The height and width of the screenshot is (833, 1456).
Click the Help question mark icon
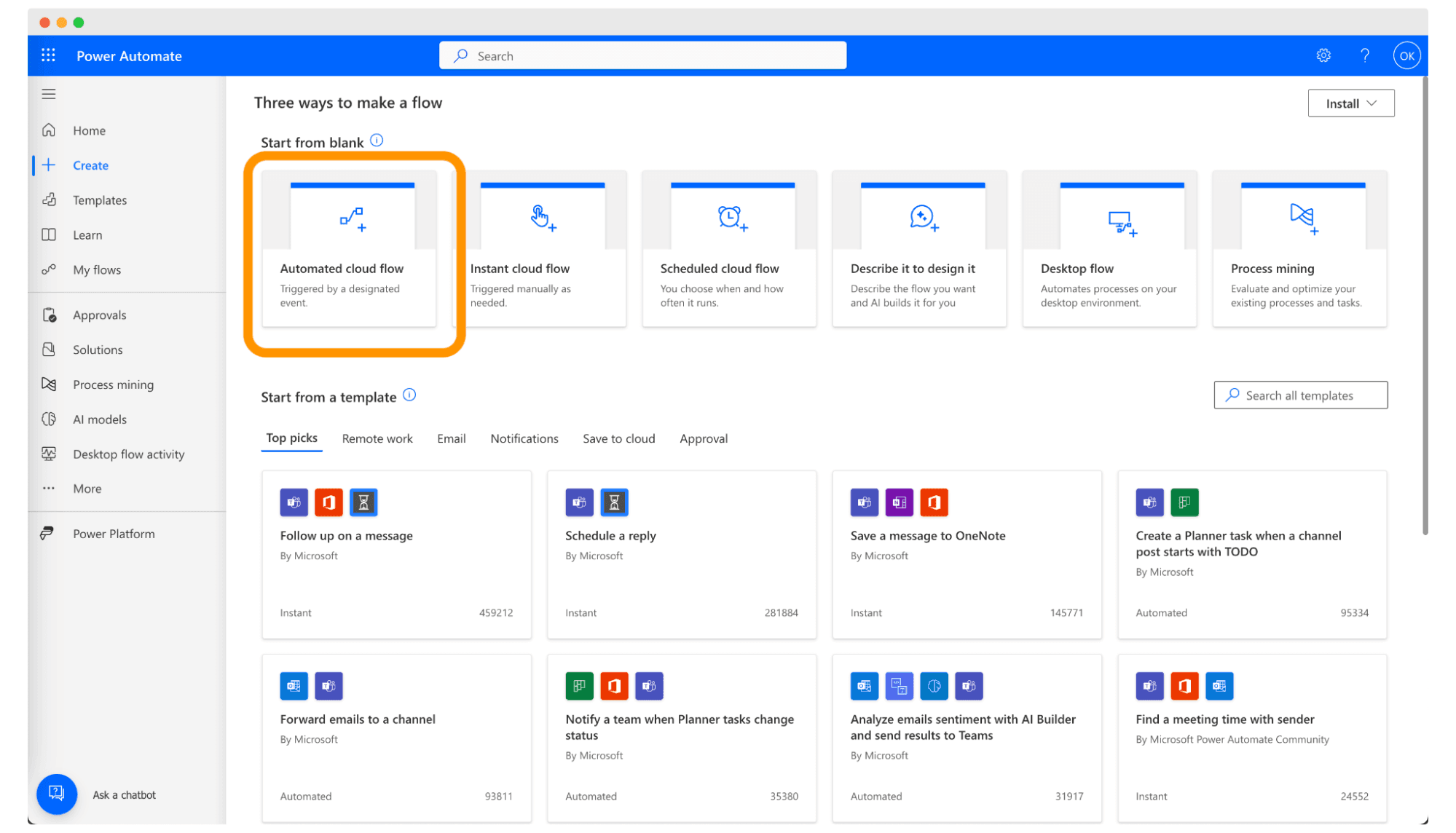(x=1365, y=55)
